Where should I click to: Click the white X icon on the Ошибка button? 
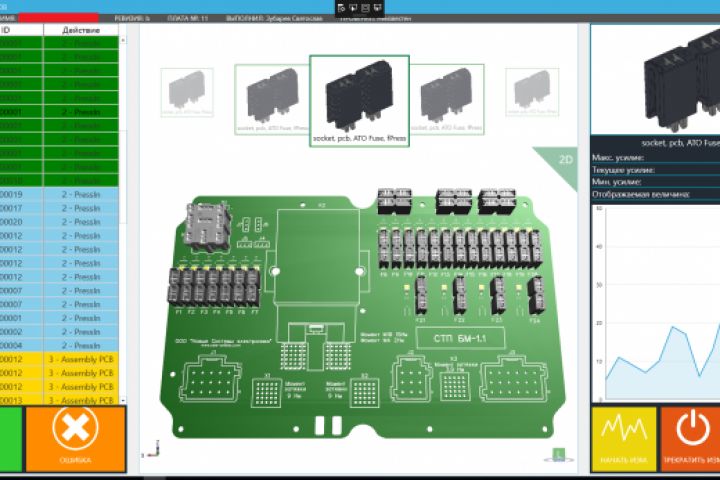tap(75, 429)
